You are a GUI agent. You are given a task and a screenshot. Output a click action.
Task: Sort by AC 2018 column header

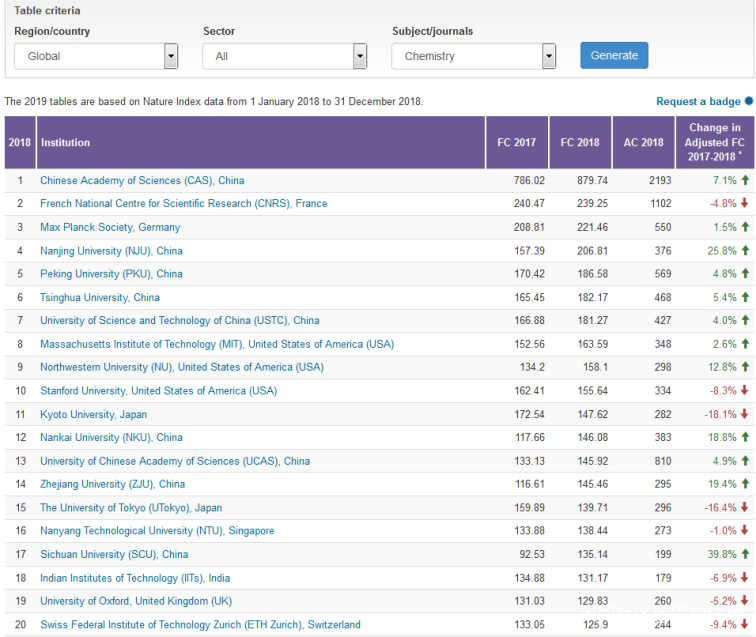[643, 142]
